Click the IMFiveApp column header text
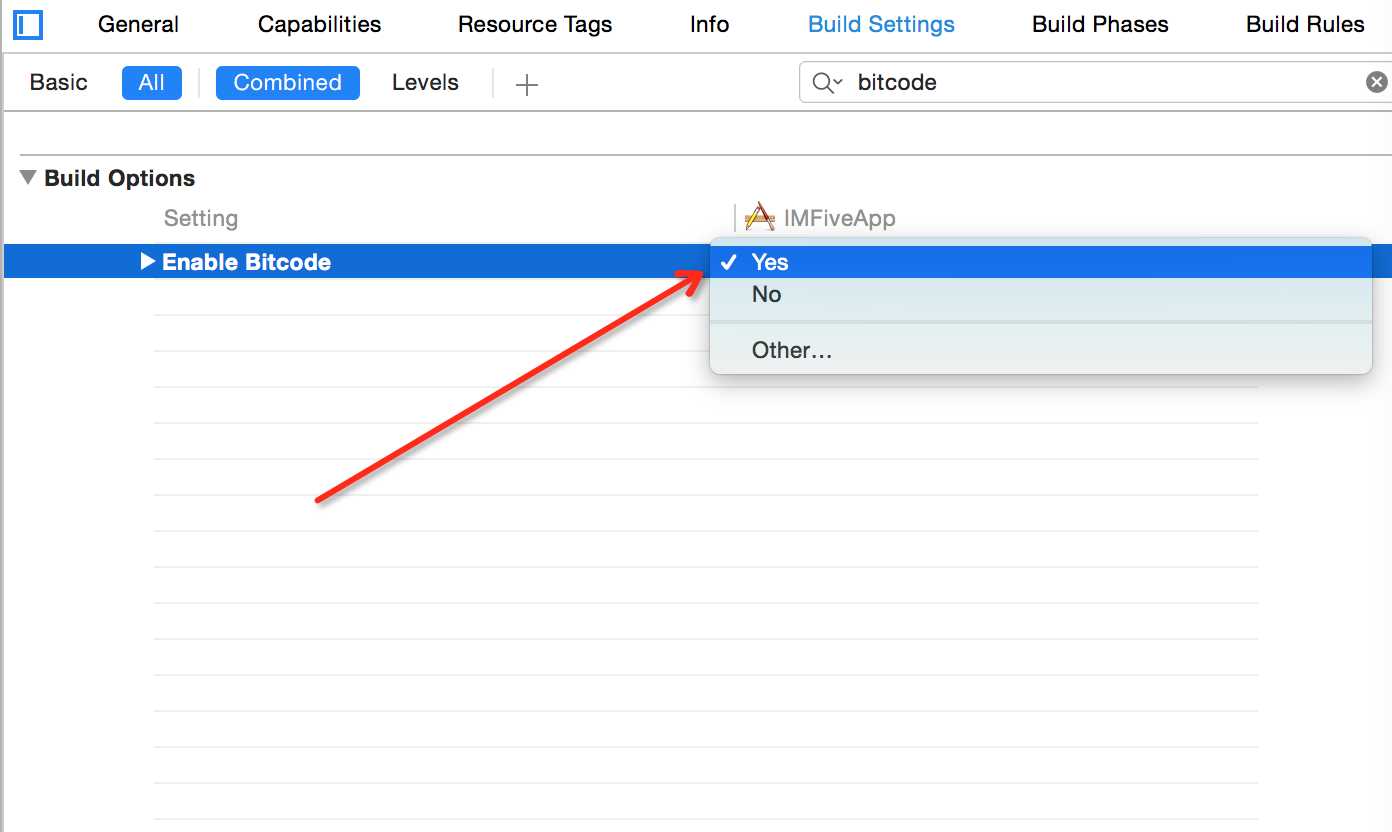This screenshot has height=832, width=1392. coord(839,218)
